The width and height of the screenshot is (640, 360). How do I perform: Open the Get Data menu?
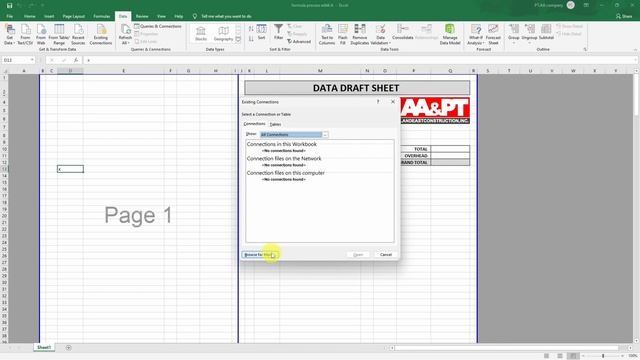[x=9, y=34]
